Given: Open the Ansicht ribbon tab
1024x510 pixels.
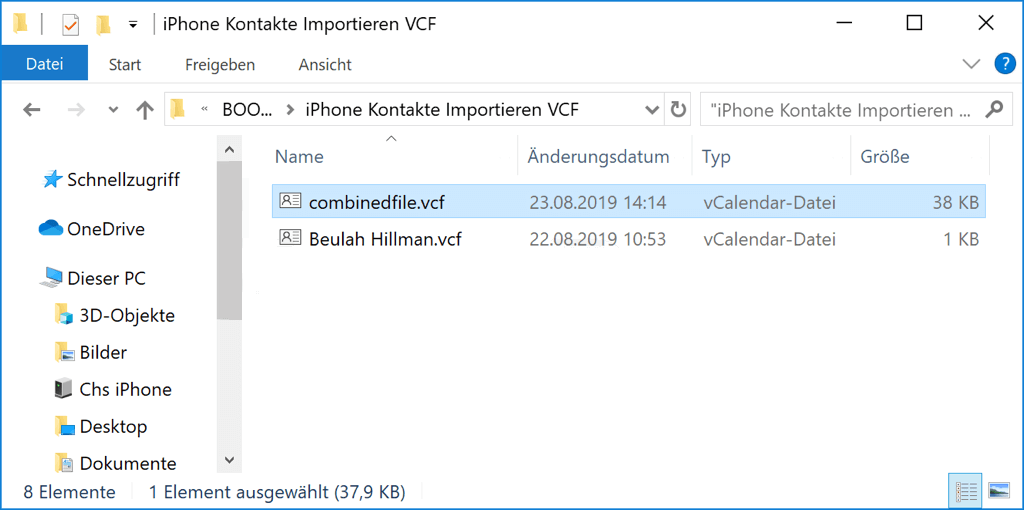Looking at the screenshot, I should [327, 64].
